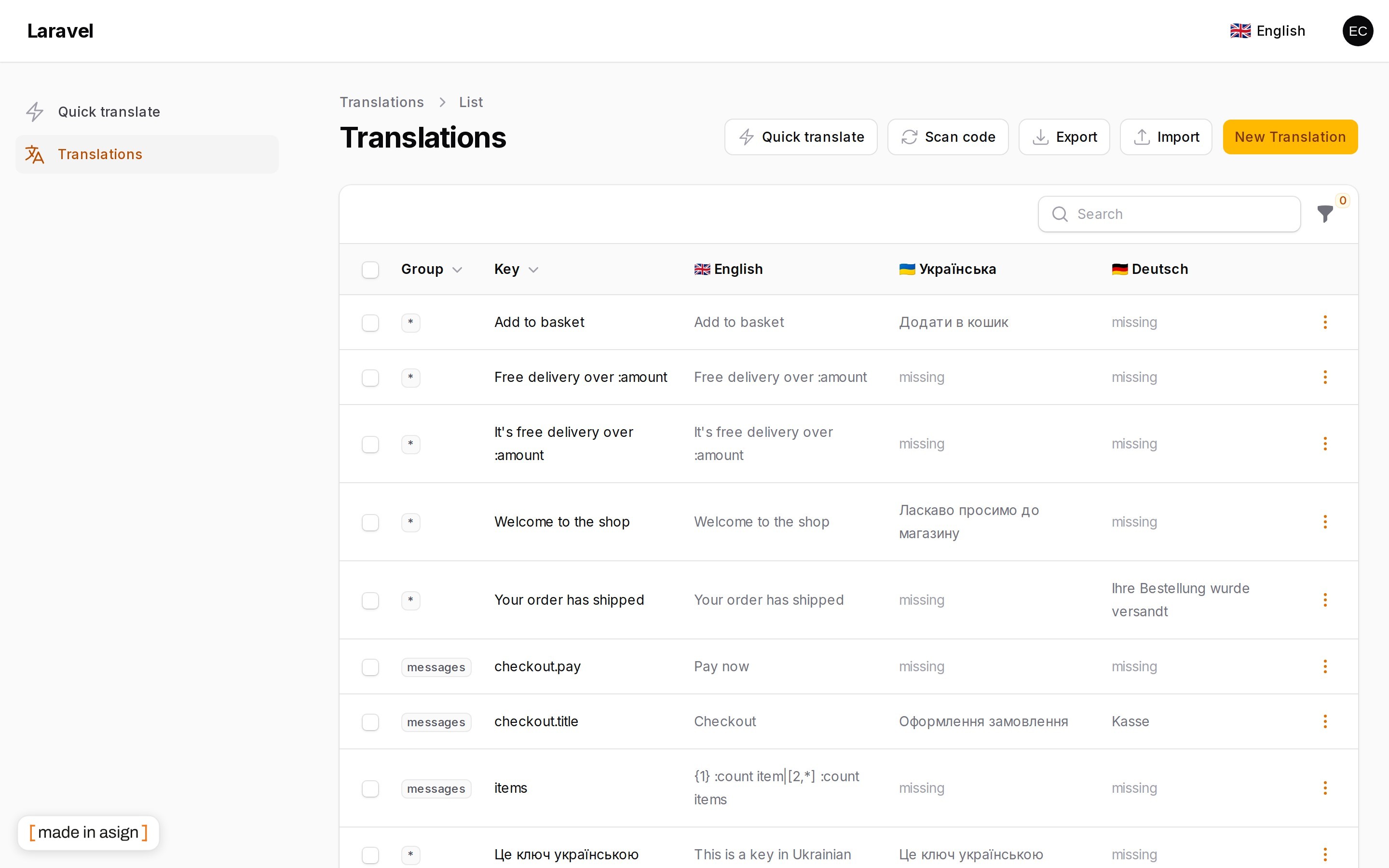Viewport: 1389px width, 868px height.
Task: Click the UK flag in the top bar
Action: click(1240, 31)
